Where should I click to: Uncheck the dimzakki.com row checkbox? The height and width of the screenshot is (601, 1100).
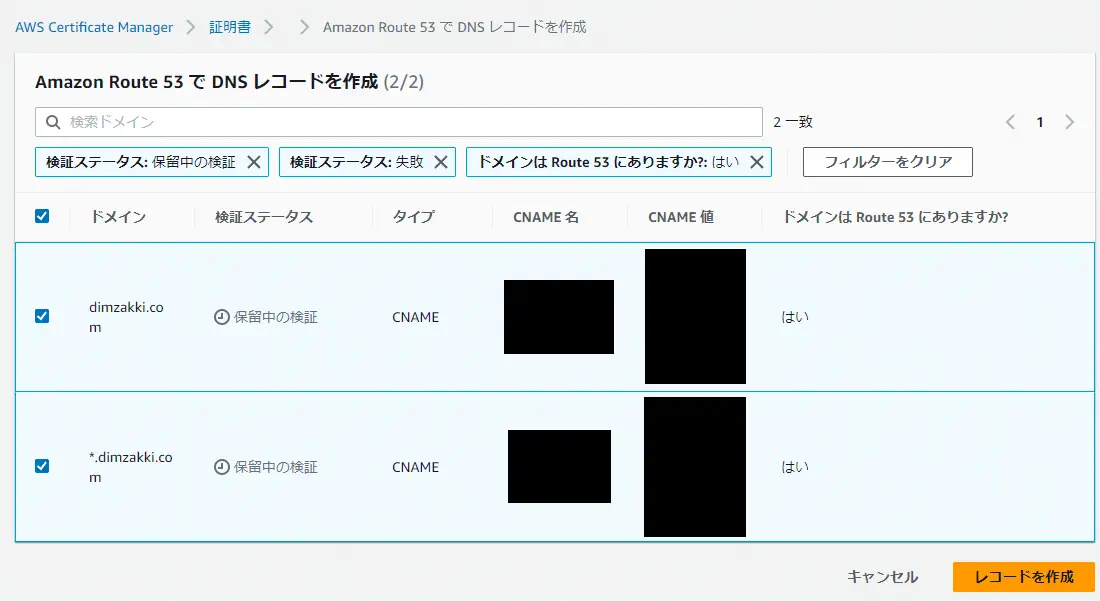[41, 317]
